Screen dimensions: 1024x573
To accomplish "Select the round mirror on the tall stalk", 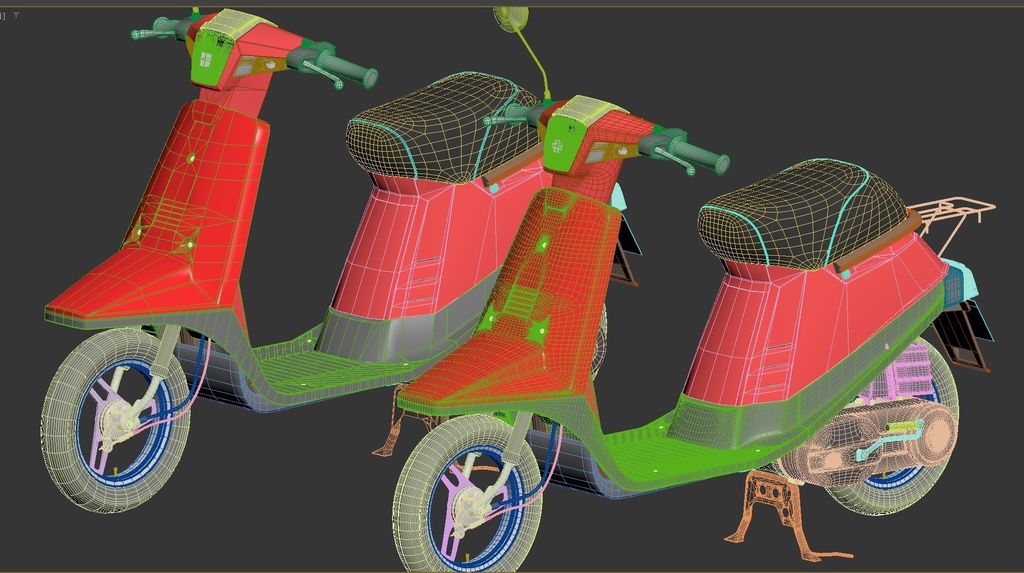I will [x=510, y=18].
